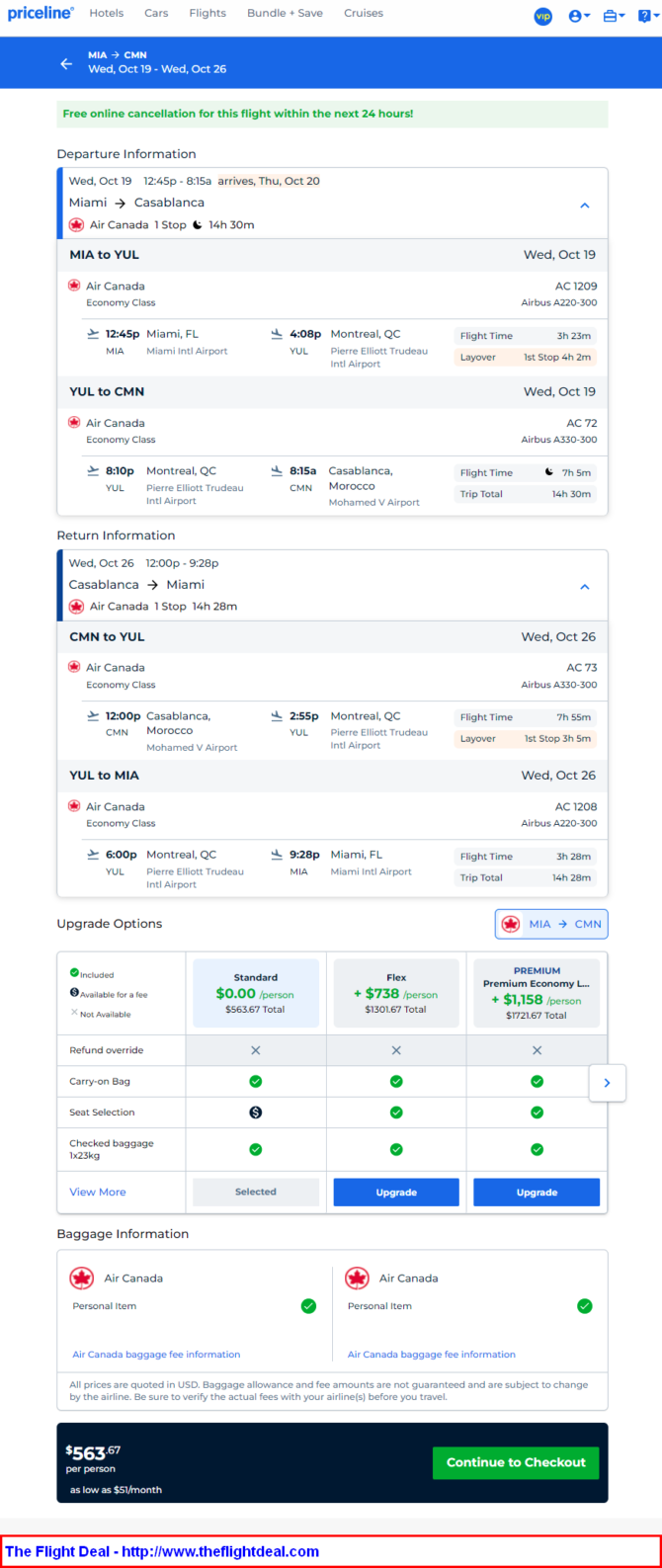
Task: Click the Priceline logo
Action: click(x=41, y=14)
